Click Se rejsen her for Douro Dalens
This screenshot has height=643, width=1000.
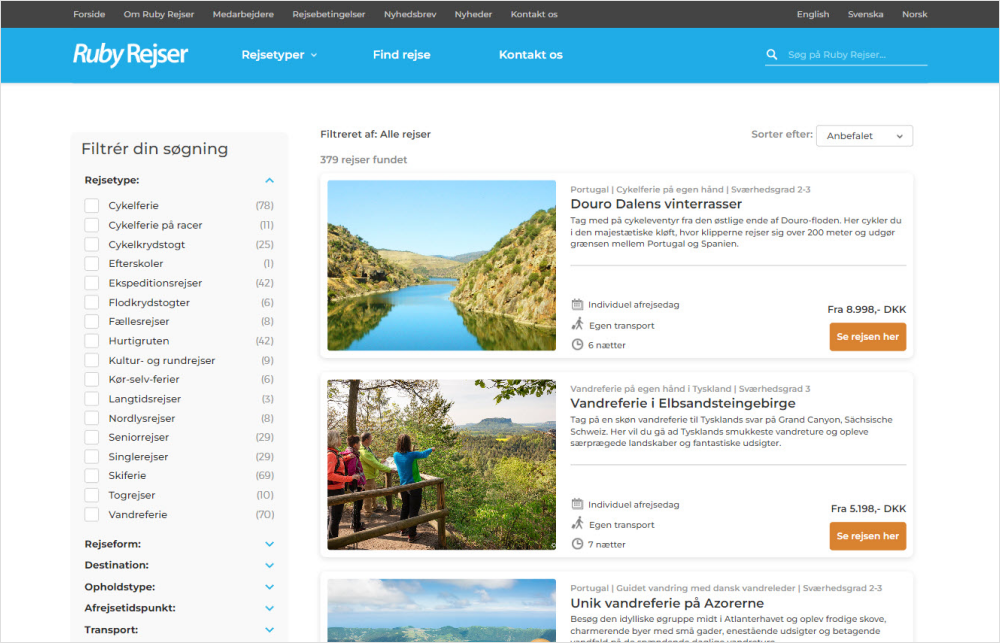point(867,337)
